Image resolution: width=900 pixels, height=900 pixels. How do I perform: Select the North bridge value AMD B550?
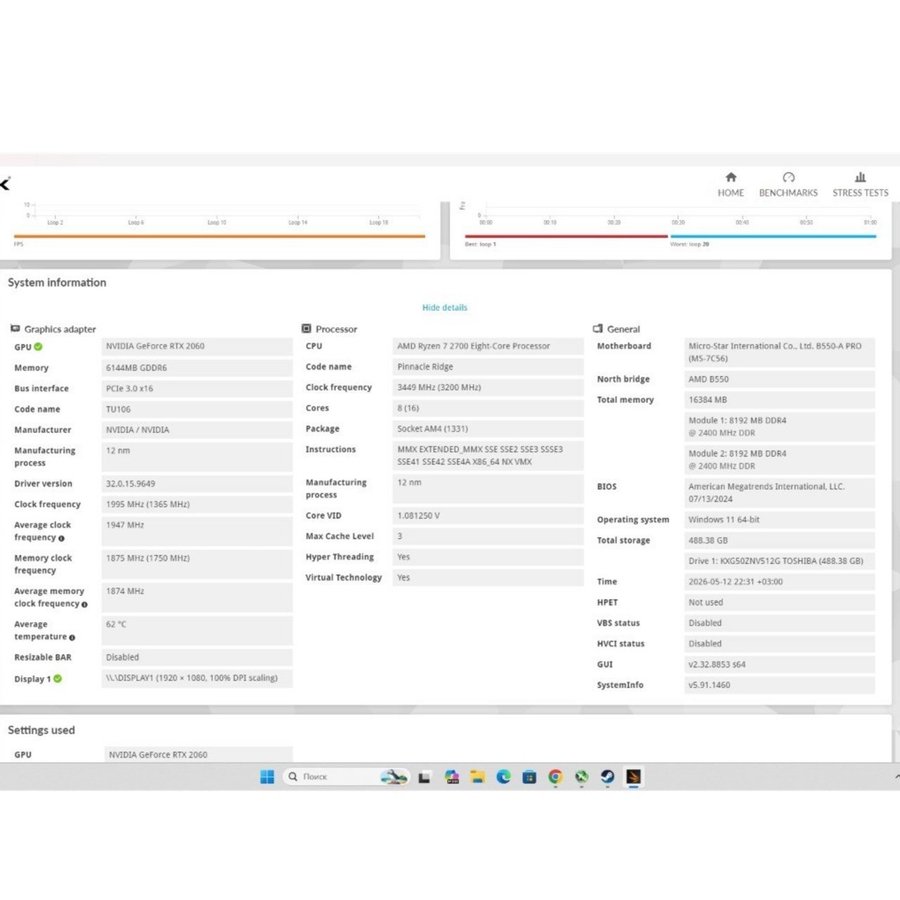(x=779, y=379)
